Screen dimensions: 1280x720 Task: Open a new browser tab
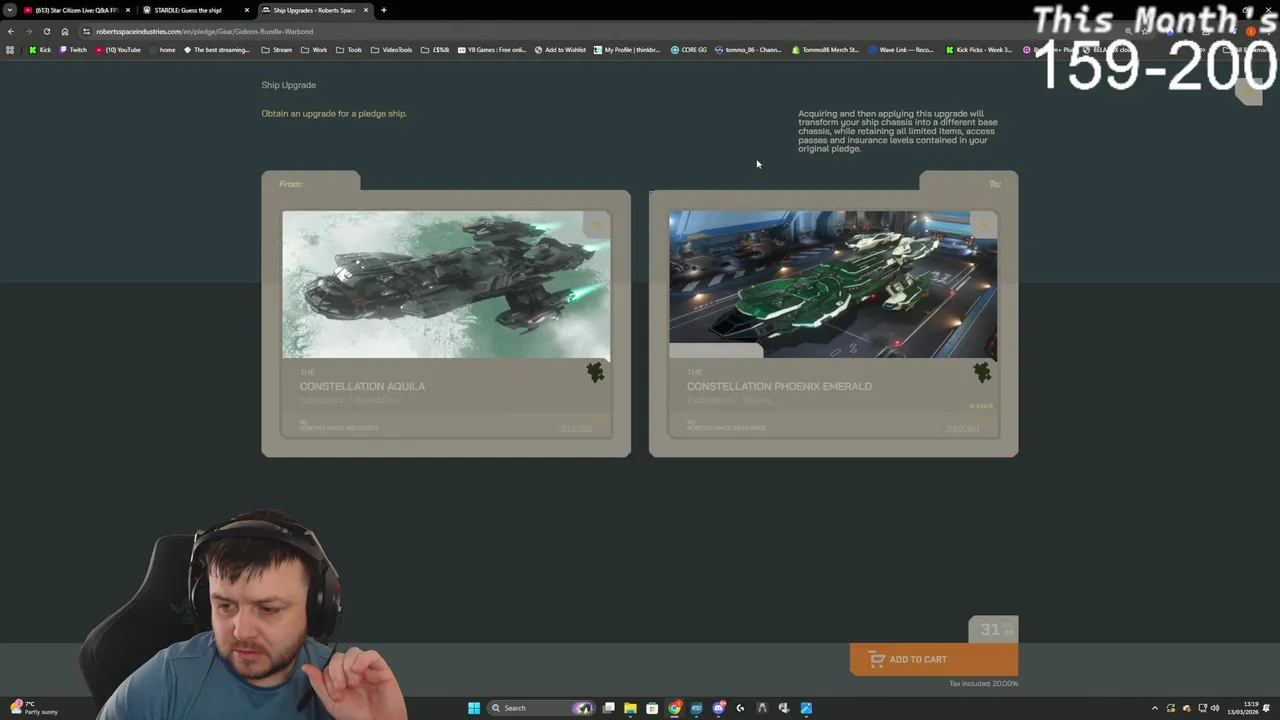(x=384, y=10)
